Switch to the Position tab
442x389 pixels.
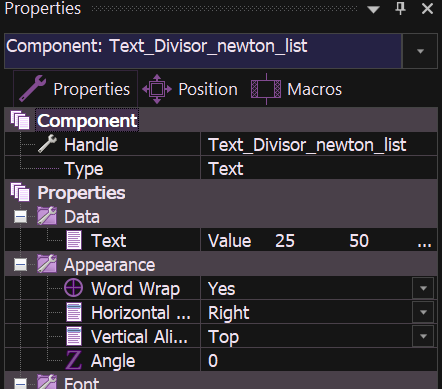[x=190, y=89]
